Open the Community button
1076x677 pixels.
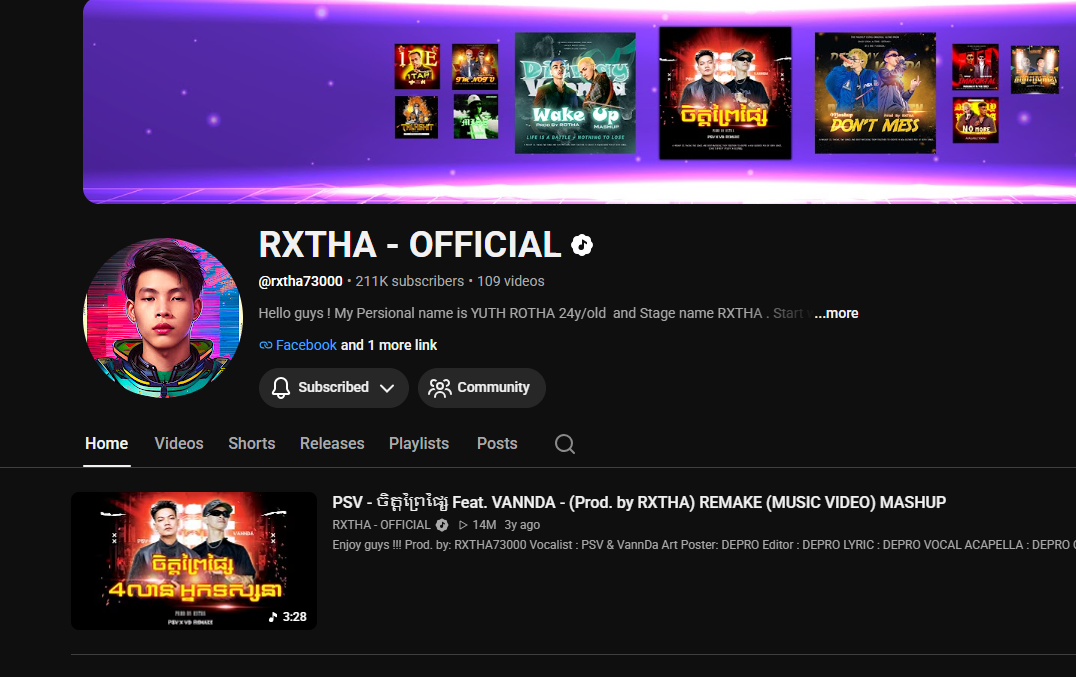(x=482, y=388)
